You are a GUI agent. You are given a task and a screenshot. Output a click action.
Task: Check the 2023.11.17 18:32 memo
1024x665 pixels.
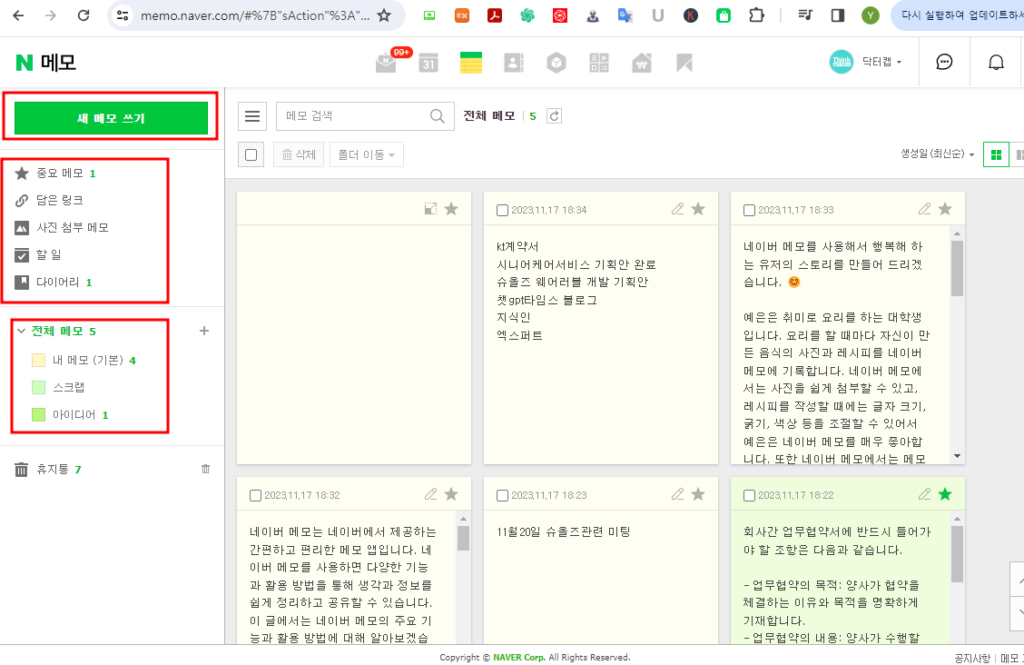pyautogui.click(x=255, y=496)
